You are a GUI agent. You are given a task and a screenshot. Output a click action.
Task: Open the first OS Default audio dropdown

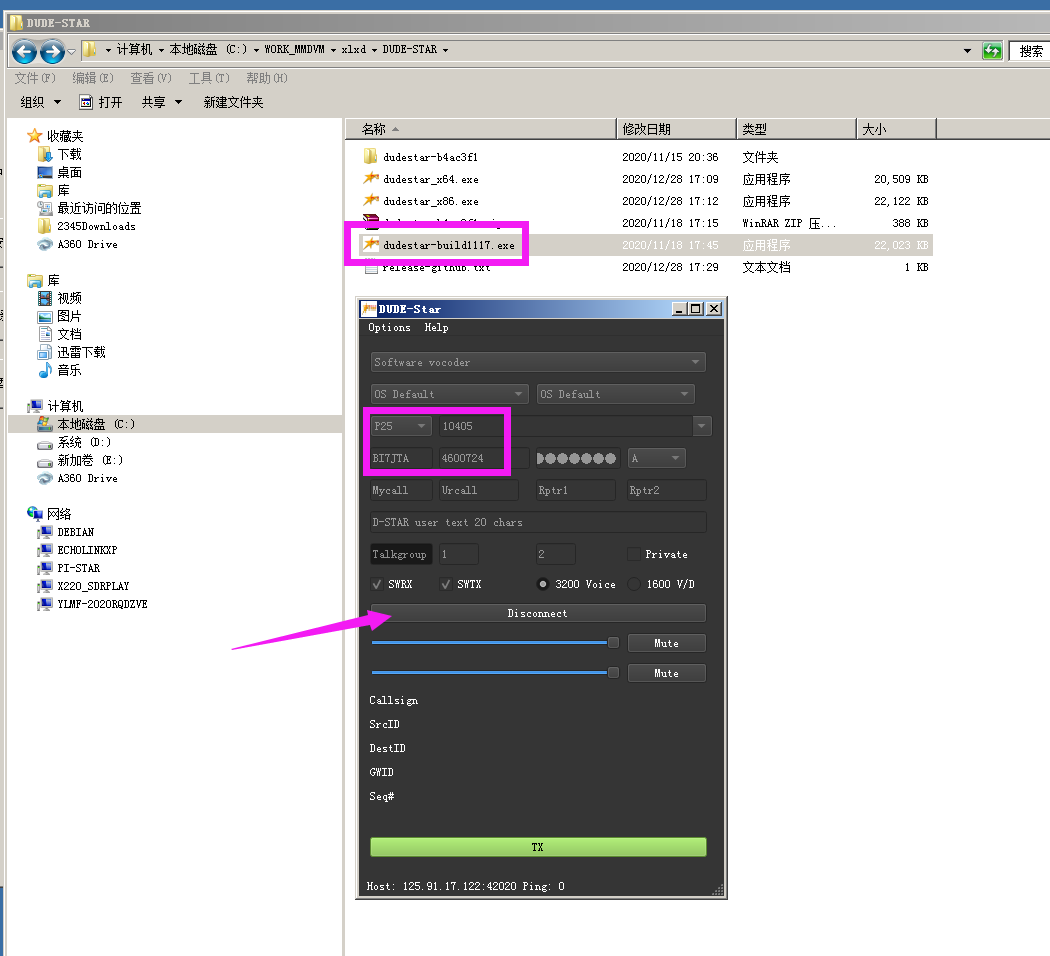coord(449,394)
